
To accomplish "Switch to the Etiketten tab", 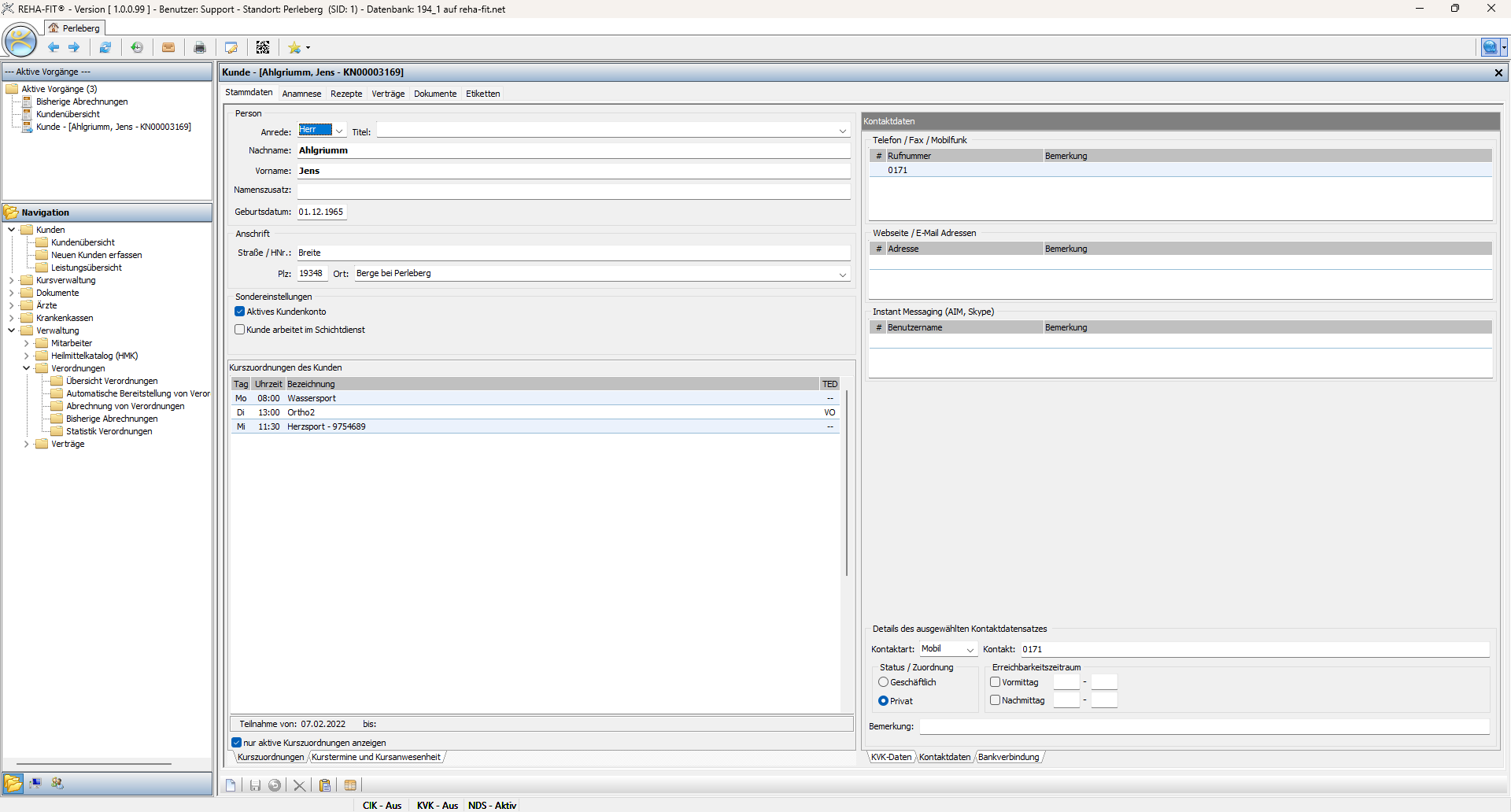I will [483, 94].
